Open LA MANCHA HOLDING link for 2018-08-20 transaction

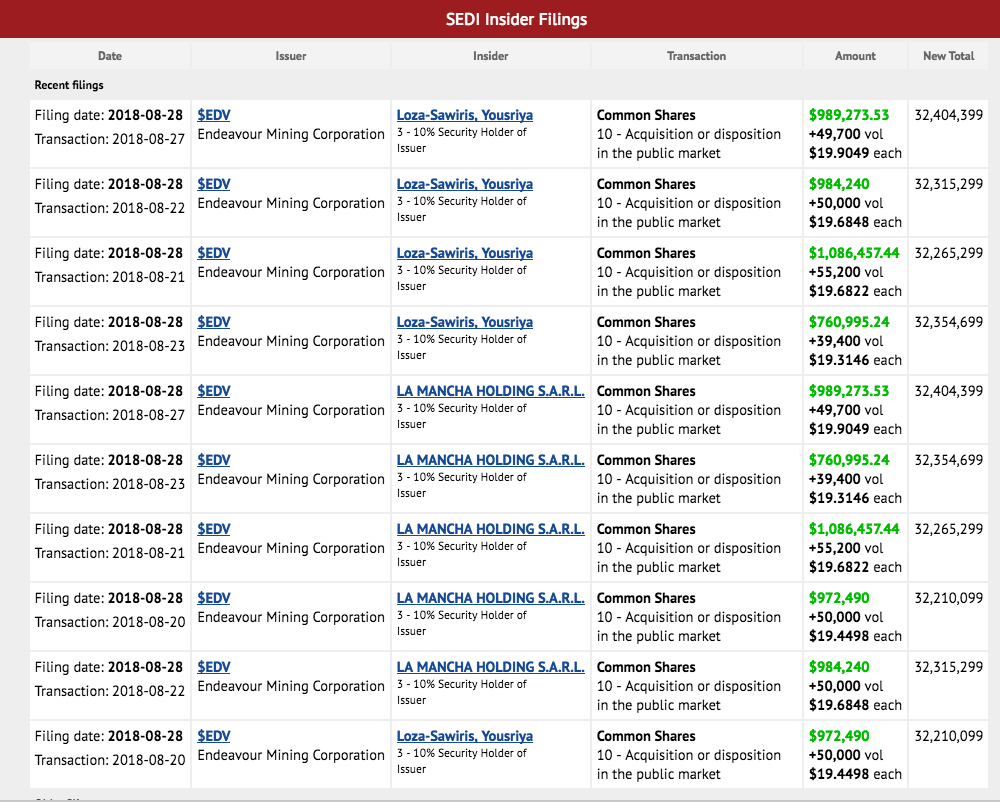(x=490, y=598)
